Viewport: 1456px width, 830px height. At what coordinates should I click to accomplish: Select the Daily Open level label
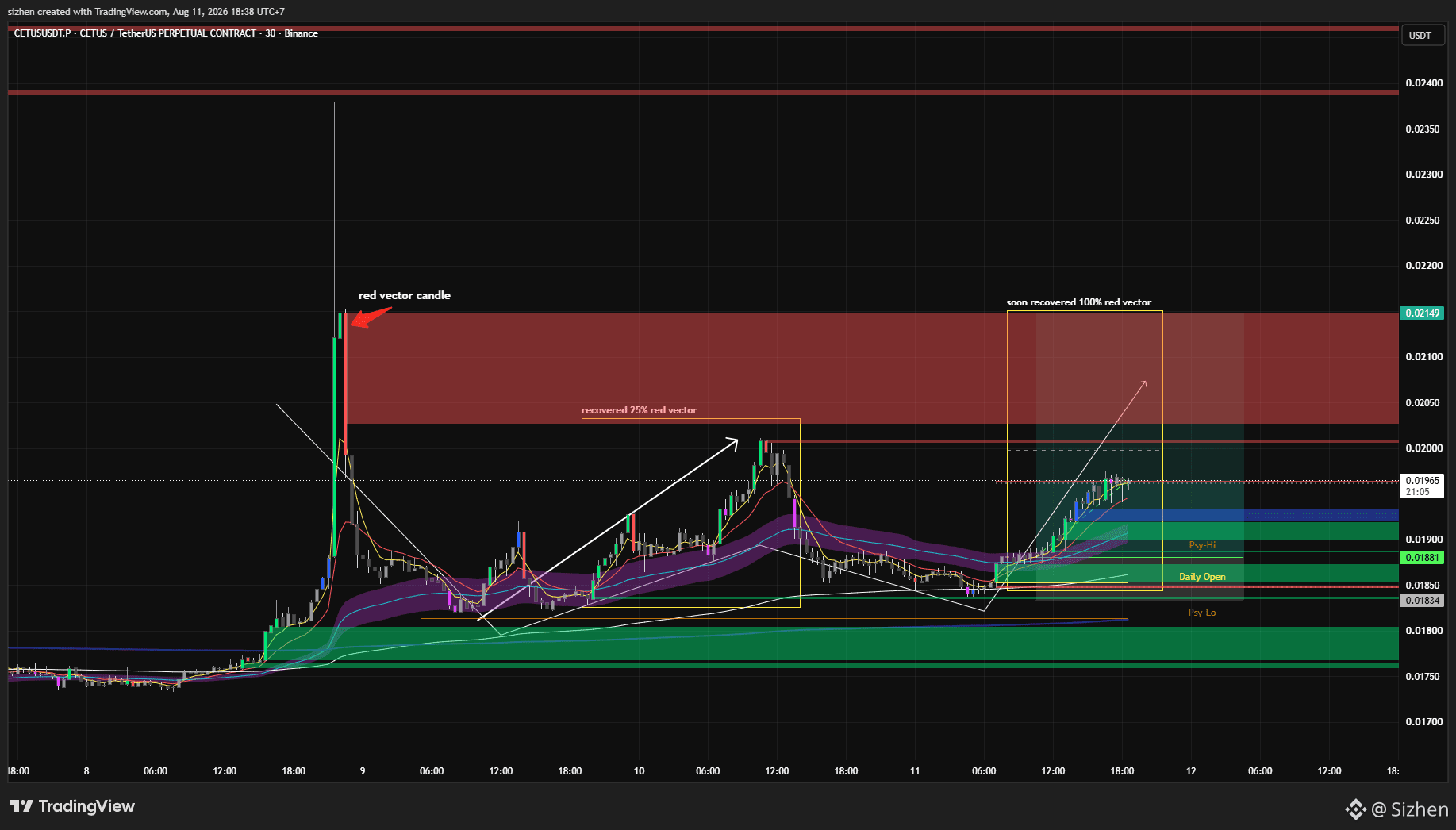[x=1202, y=577]
